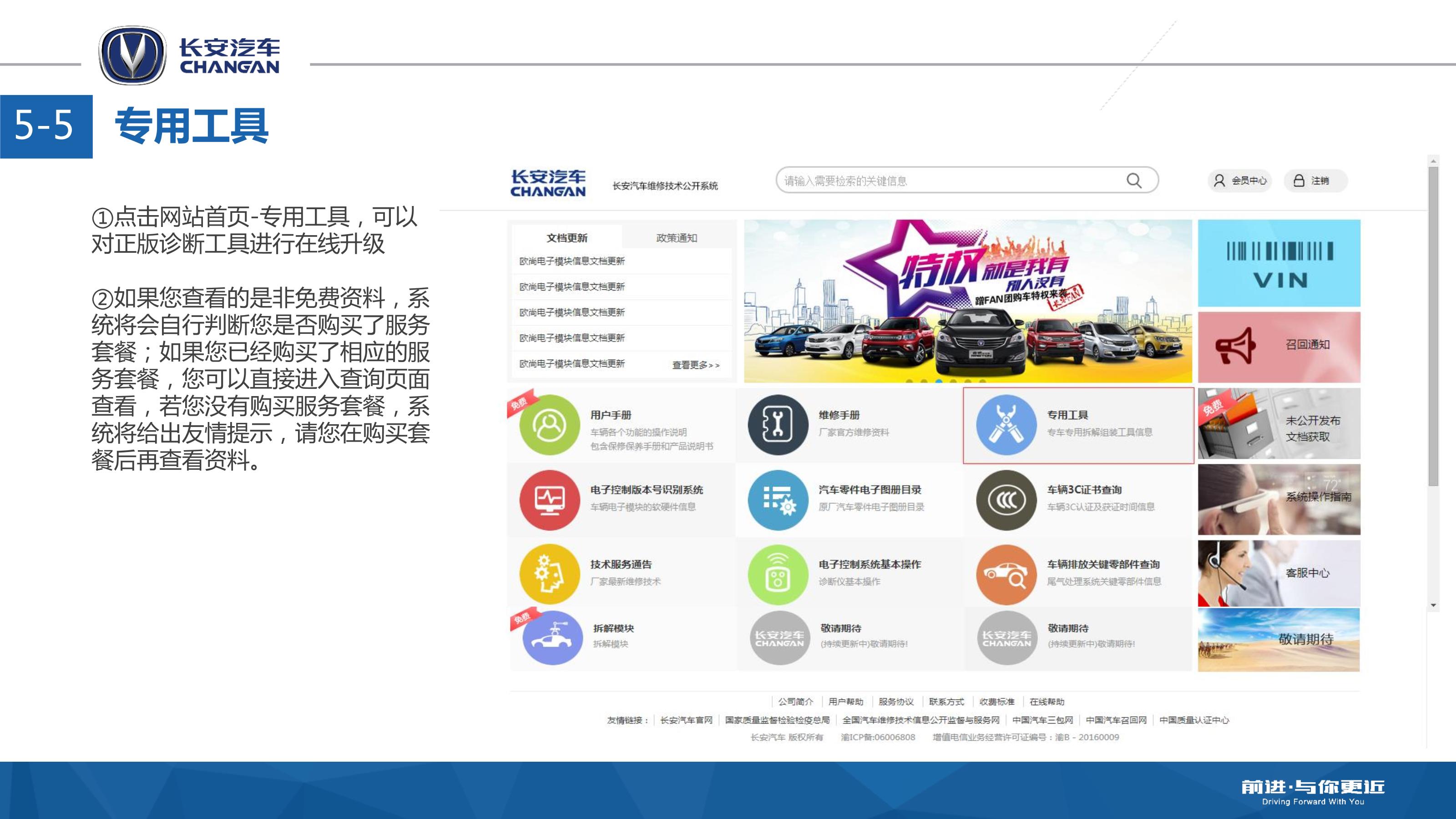Click the 会员中心 member center button

tap(1240, 181)
